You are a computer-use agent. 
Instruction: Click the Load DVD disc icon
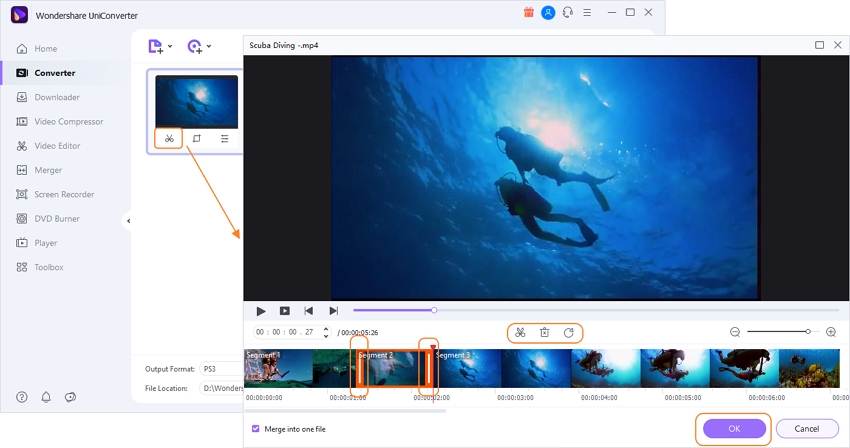[x=195, y=47]
